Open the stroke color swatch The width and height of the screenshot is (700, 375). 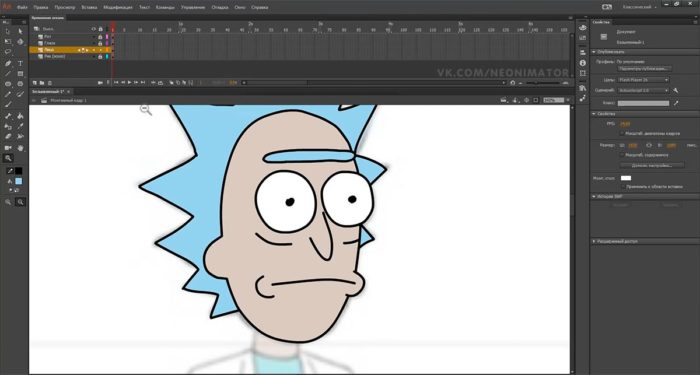18,171
